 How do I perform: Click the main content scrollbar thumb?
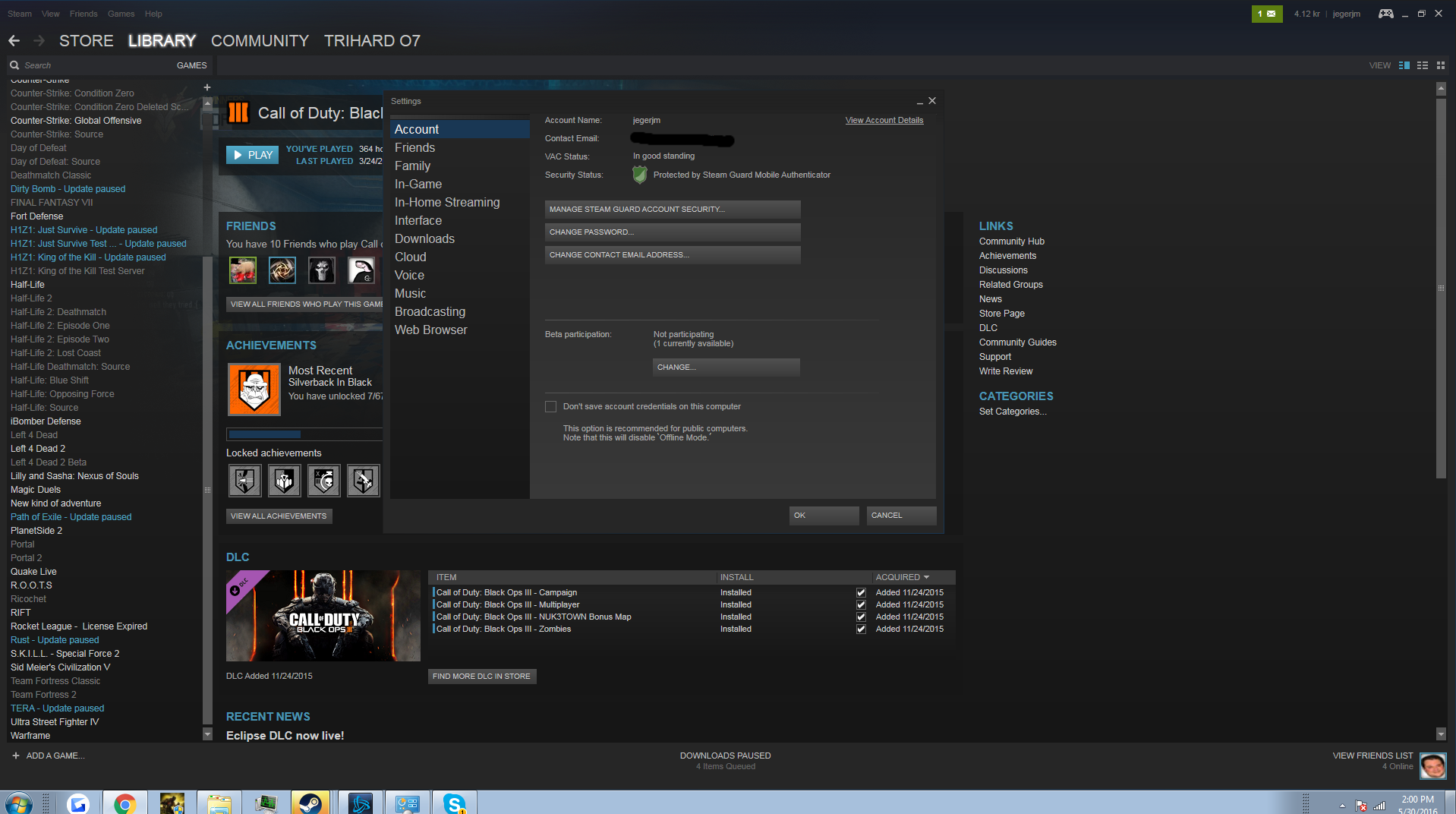1440,289
